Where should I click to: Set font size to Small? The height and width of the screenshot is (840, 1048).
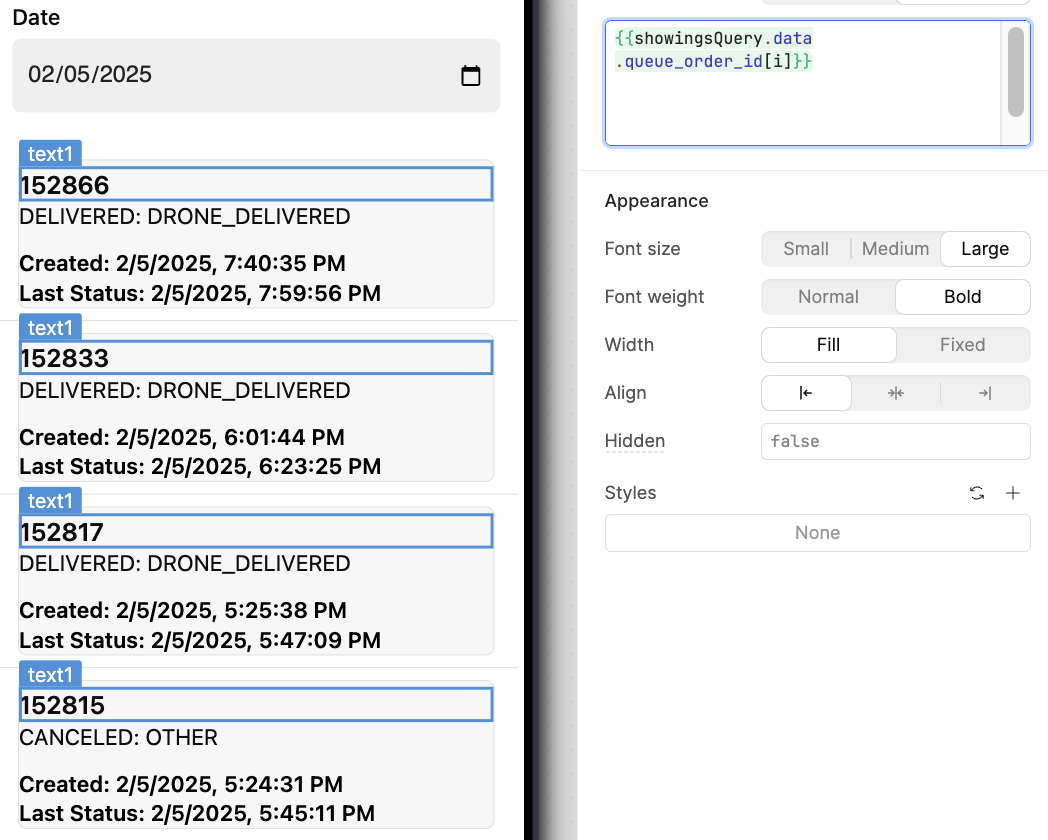tap(806, 249)
